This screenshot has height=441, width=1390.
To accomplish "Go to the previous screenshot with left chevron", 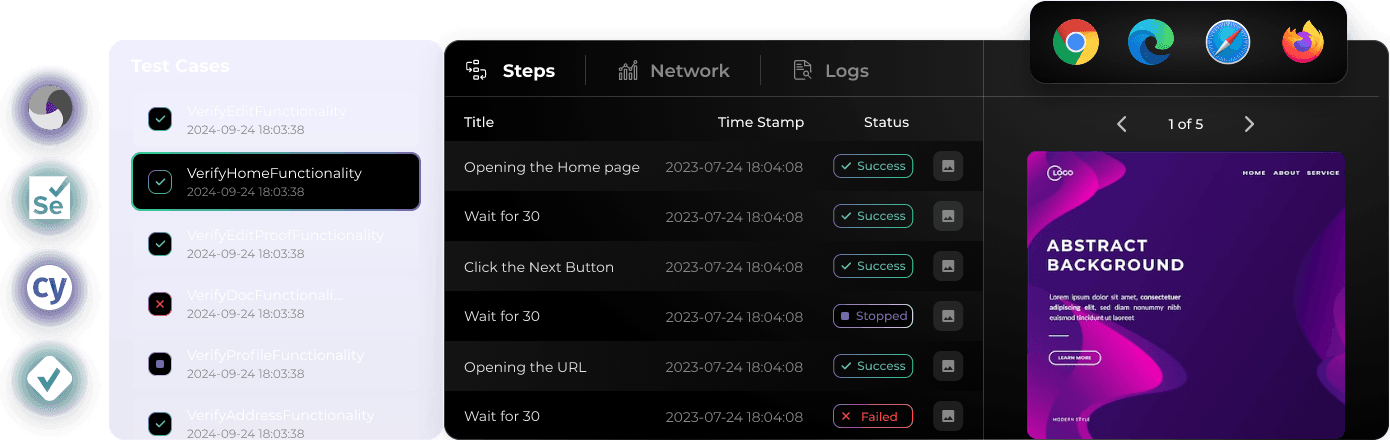I will click(1122, 124).
